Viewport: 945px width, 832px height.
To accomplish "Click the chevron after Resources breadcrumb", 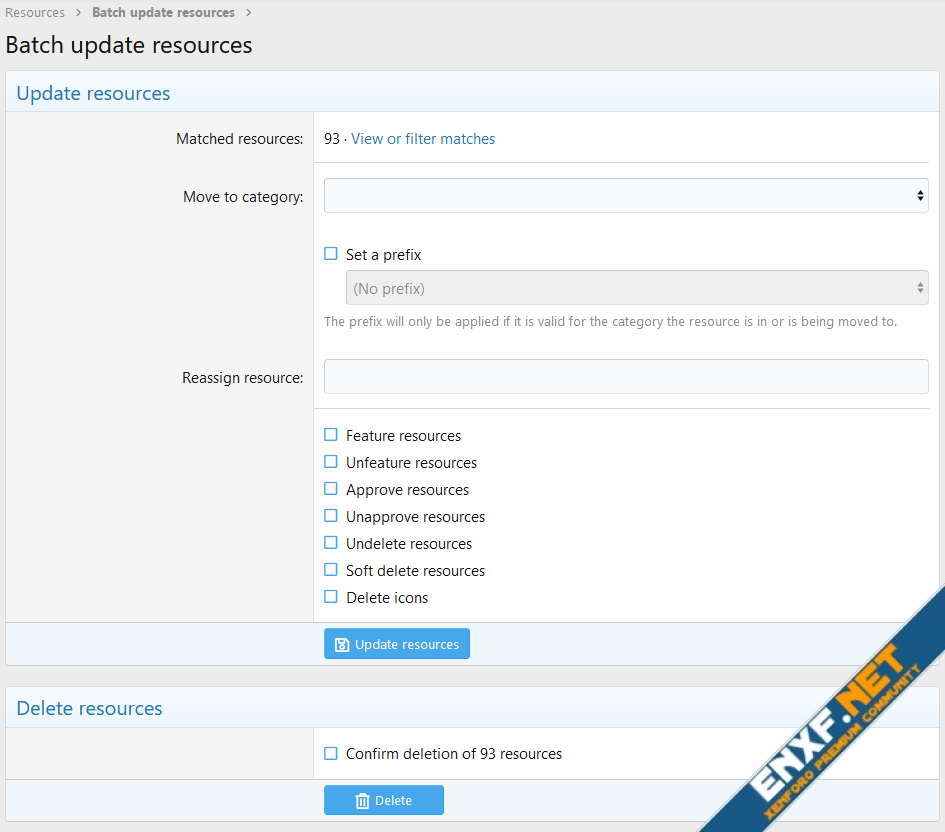I will coord(78,13).
